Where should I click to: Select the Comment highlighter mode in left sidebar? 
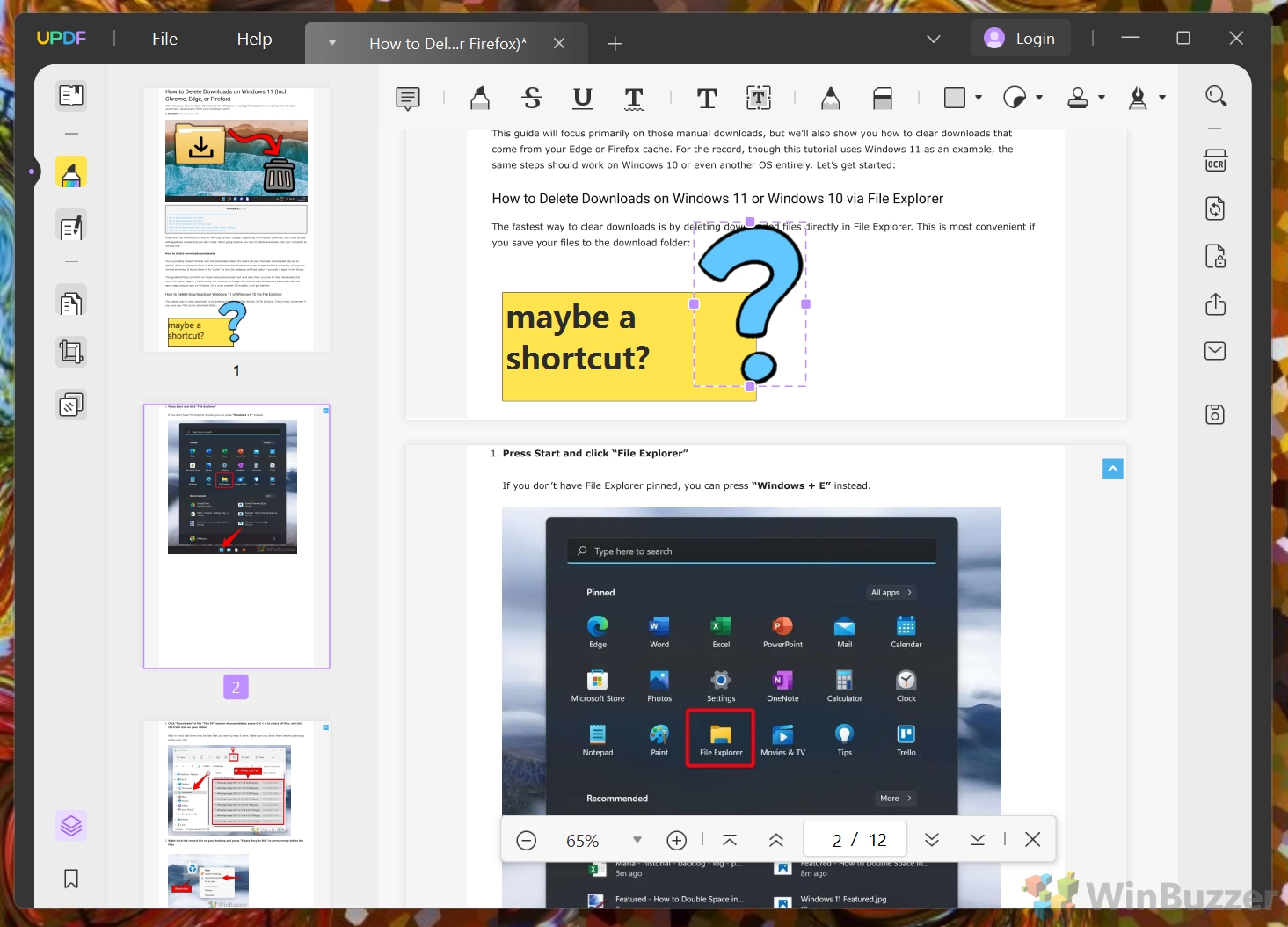[71, 172]
